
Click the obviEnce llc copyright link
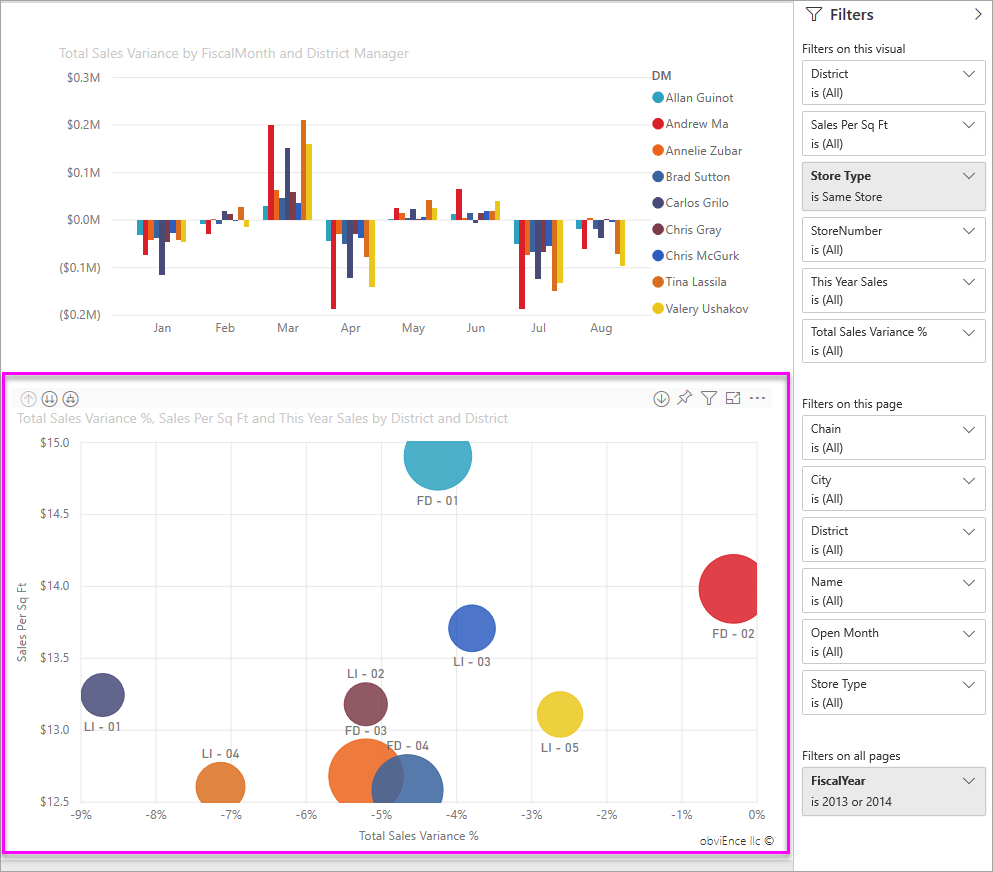pyautogui.click(x=736, y=841)
